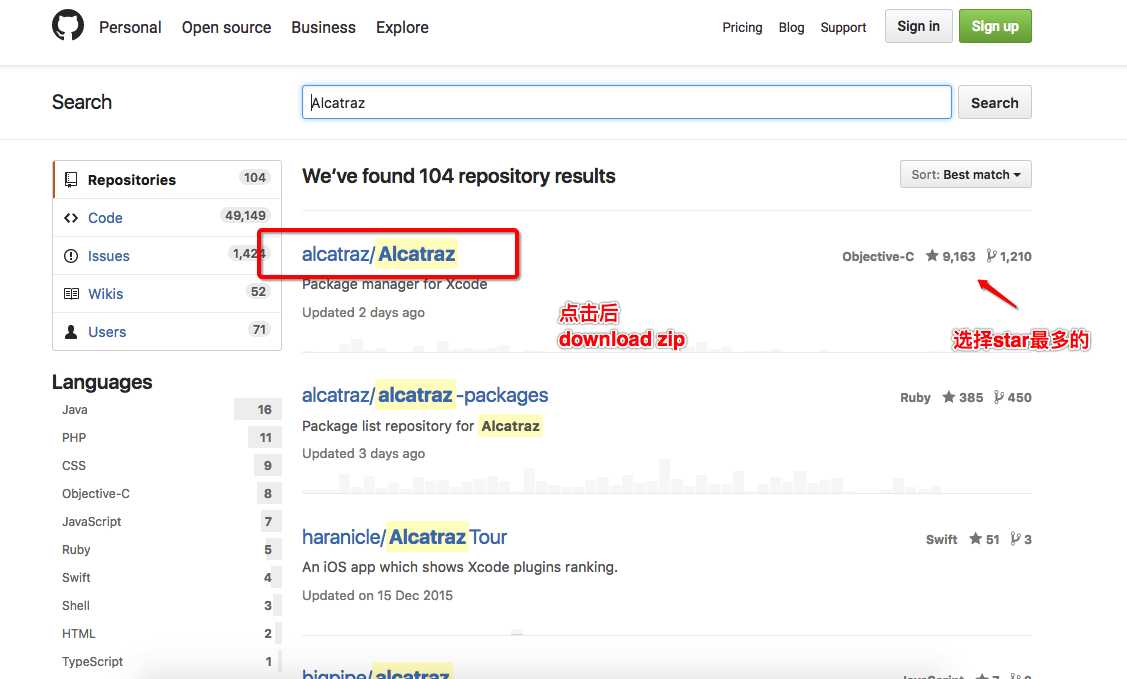Click the 385 stargazers count
This screenshot has width=1127, height=679.
(x=971, y=397)
